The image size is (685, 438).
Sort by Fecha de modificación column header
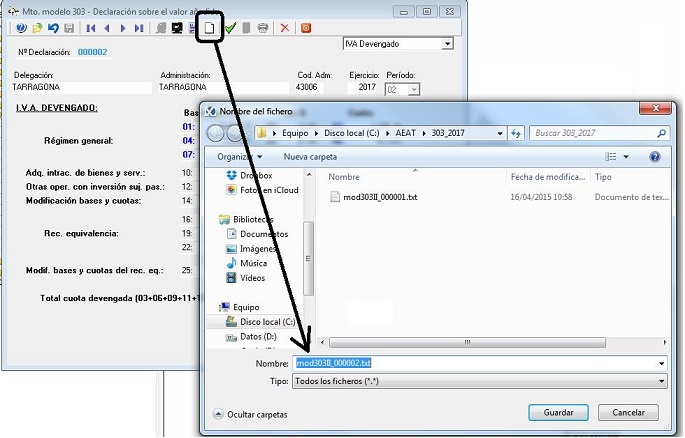(x=548, y=177)
